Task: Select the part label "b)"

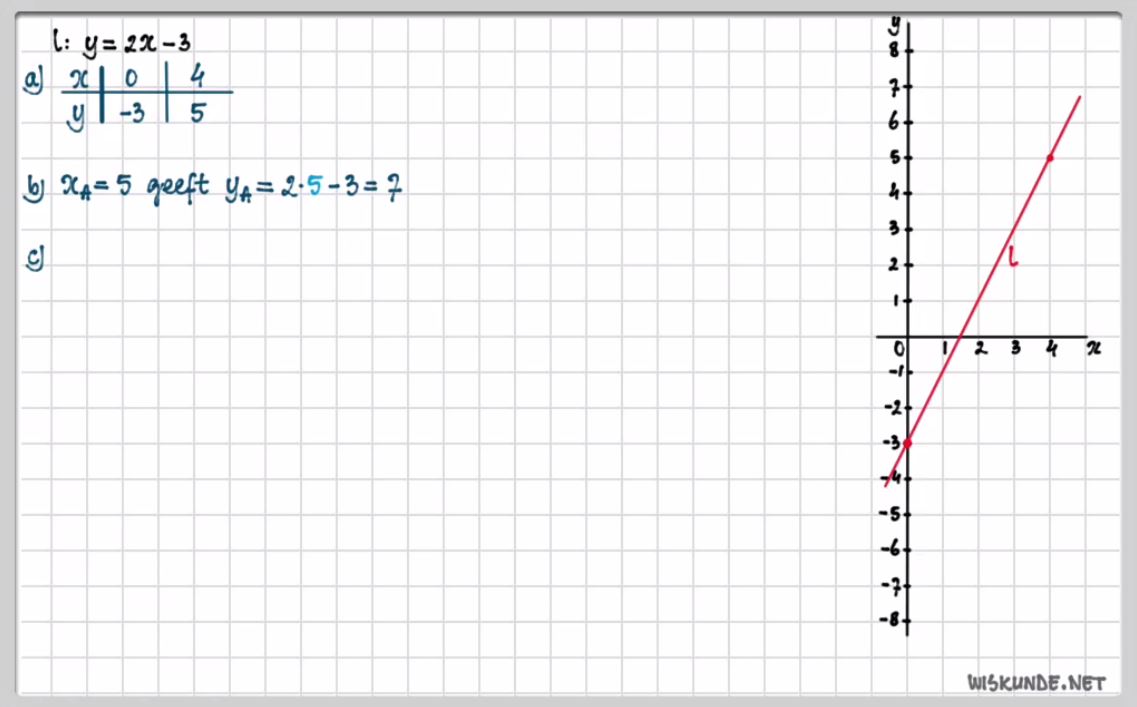Action: (34, 189)
